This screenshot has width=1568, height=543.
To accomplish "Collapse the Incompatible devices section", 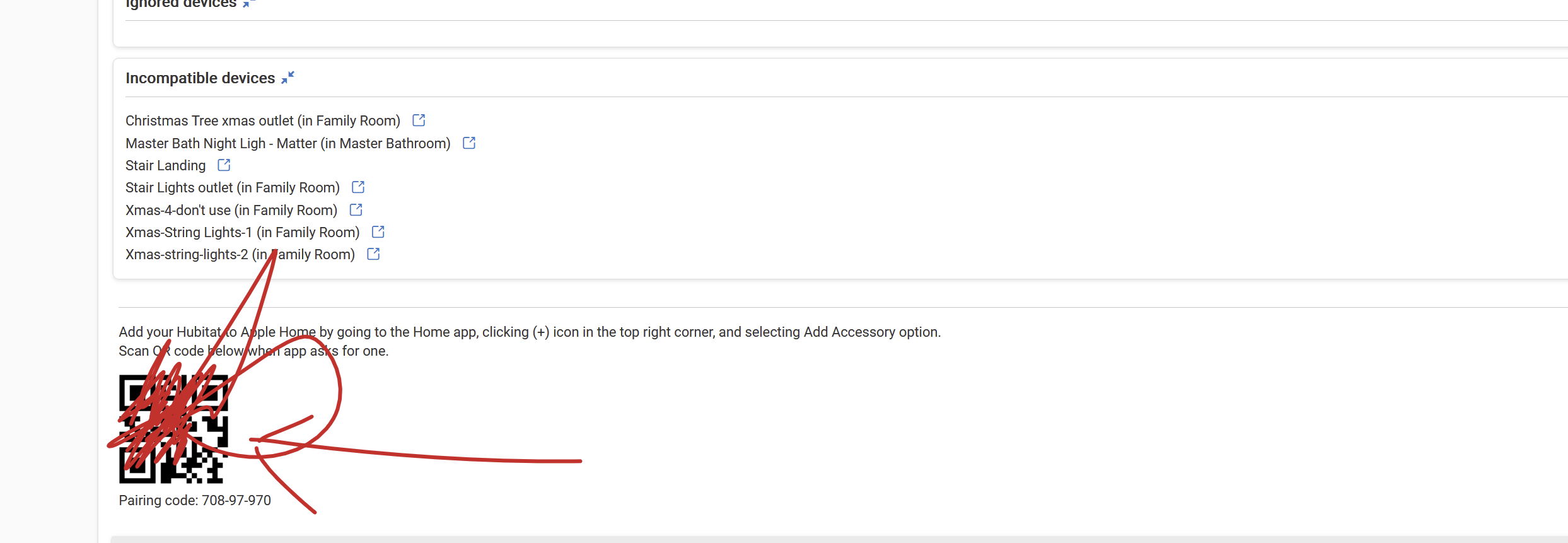I will click(287, 78).
